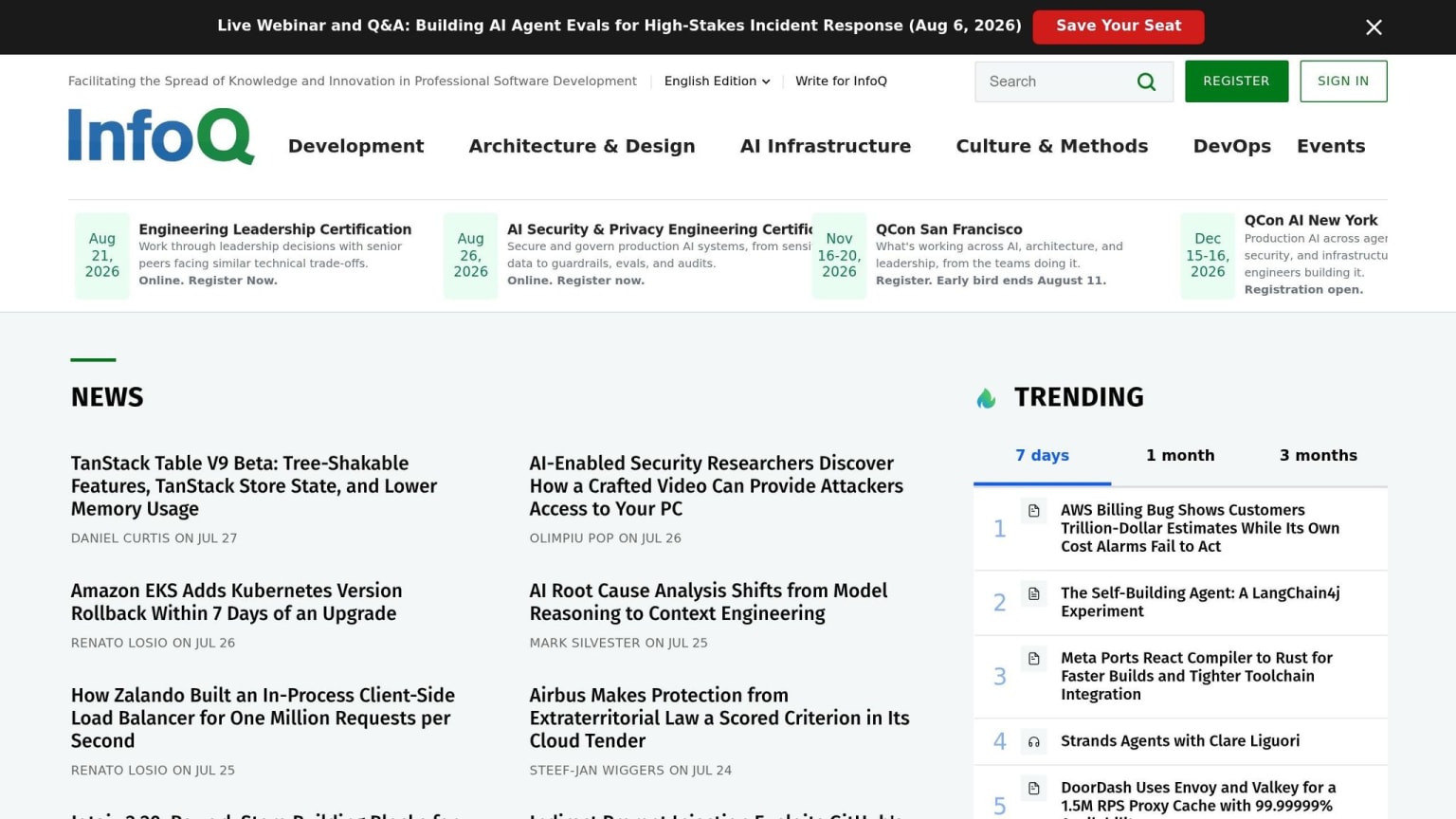1456x819 pixels.
Task: Open the InfoQ logo homepage link
Action: [161, 136]
